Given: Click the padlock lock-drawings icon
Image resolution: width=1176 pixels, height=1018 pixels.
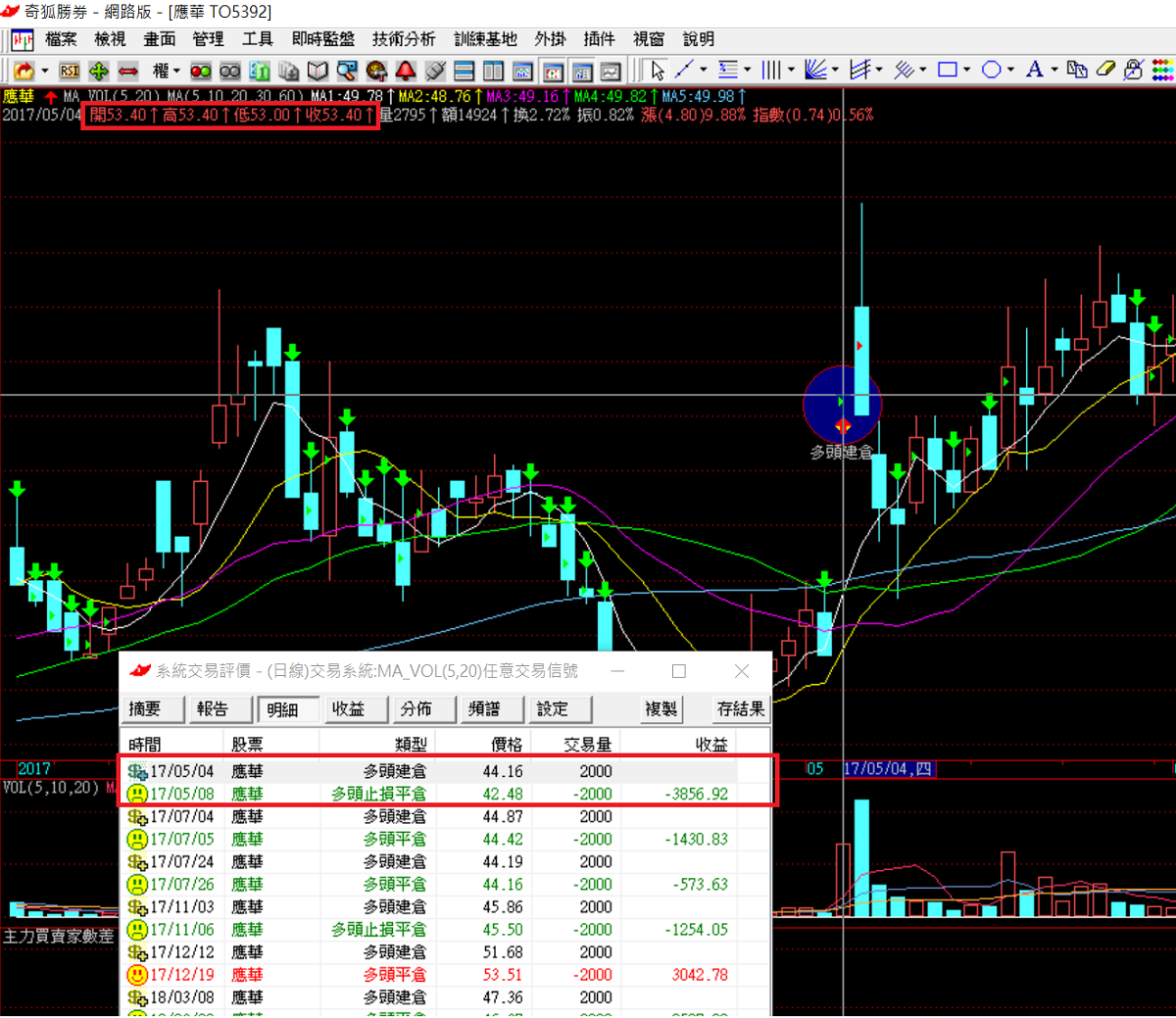Looking at the screenshot, I should [1134, 70].
